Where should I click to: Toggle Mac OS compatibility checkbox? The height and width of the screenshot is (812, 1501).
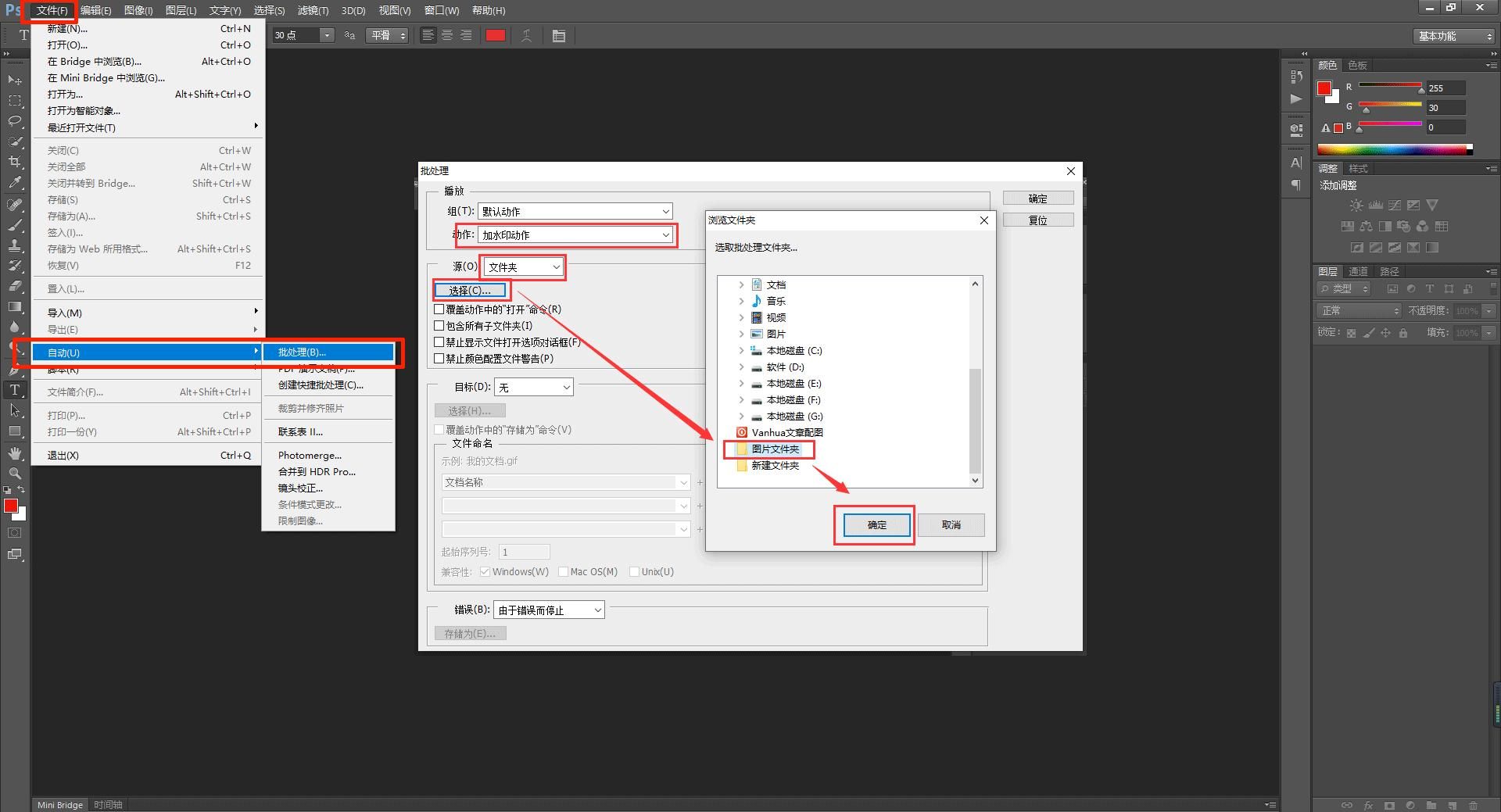(x=563, y=572)
